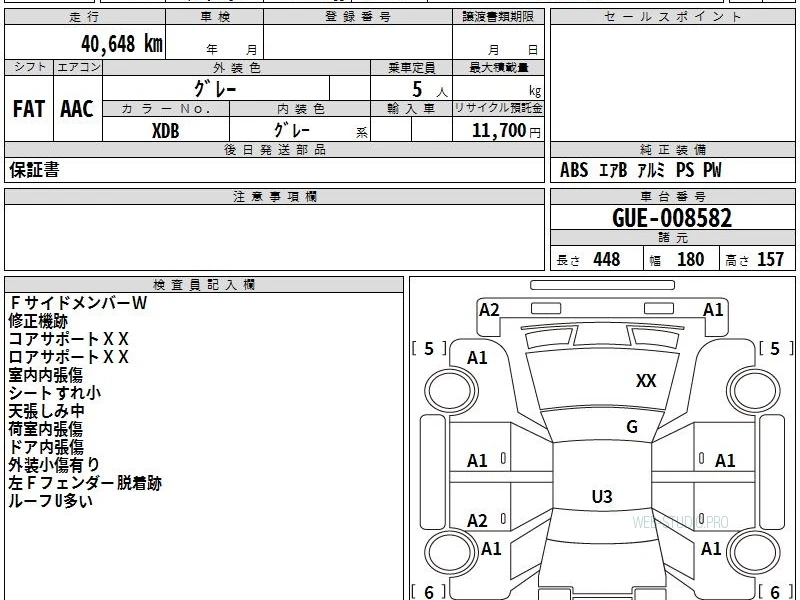Click the シフト column label
800x600 pixels.
[x=29, y=67]
